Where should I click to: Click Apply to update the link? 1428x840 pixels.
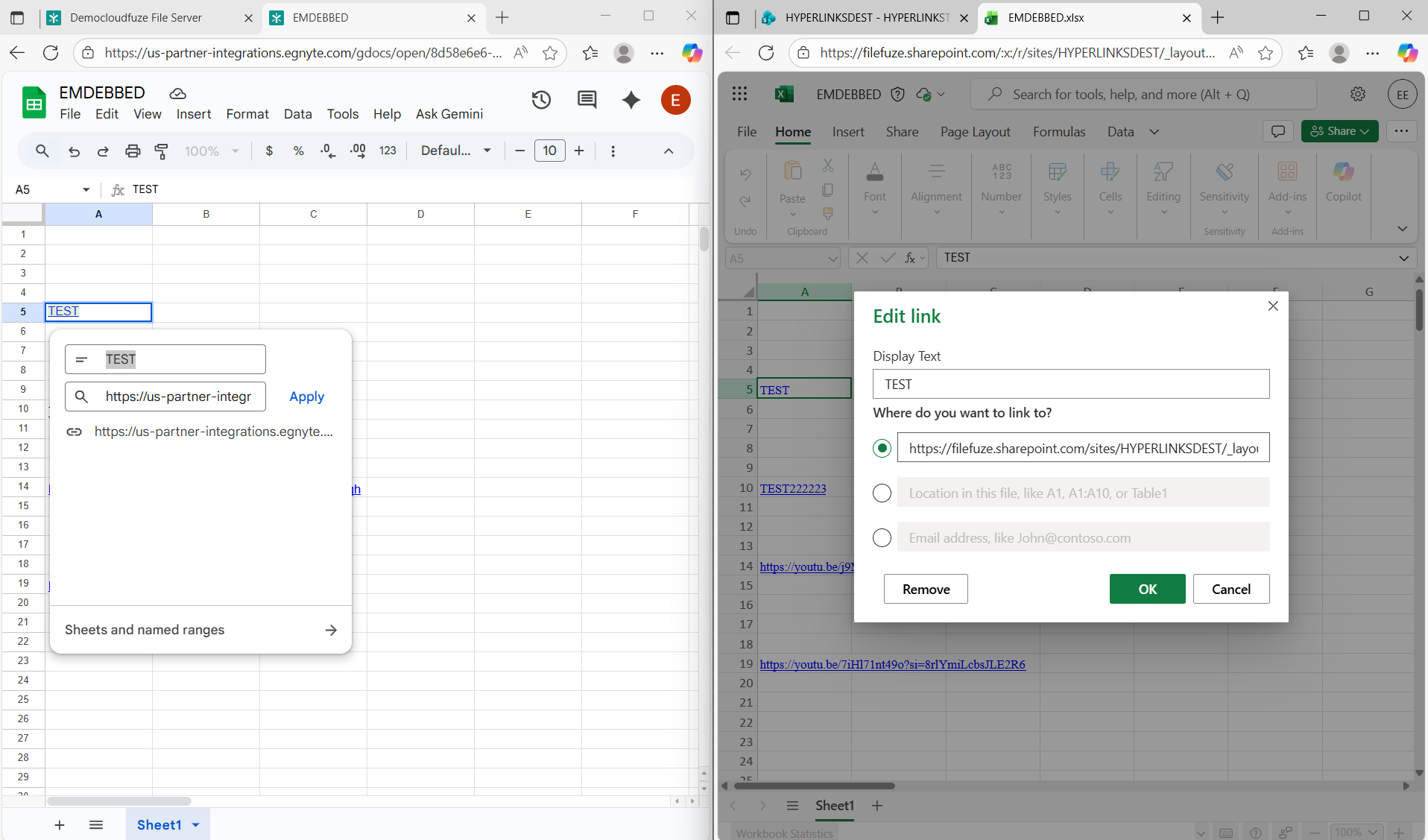click(306, 396)
